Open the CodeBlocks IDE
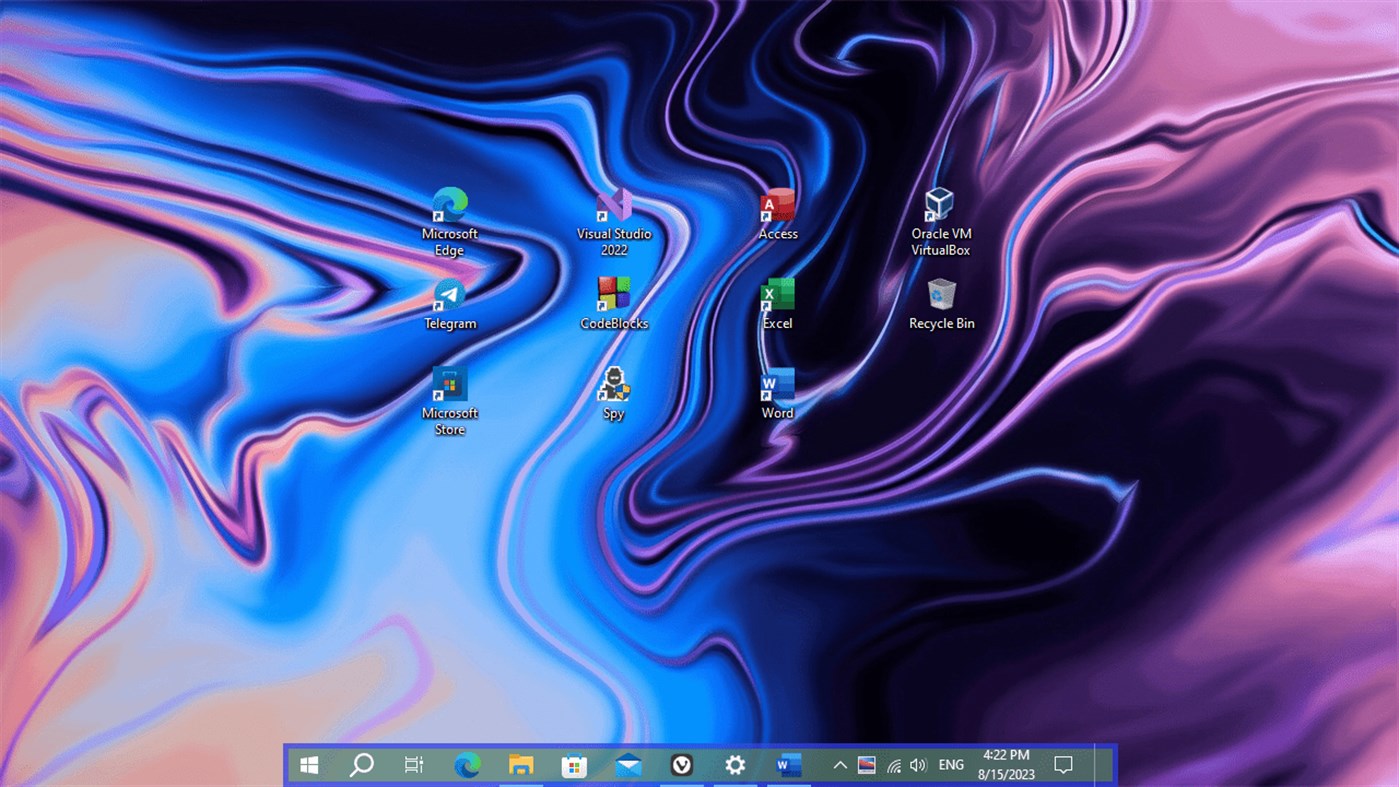 [613, 296]
